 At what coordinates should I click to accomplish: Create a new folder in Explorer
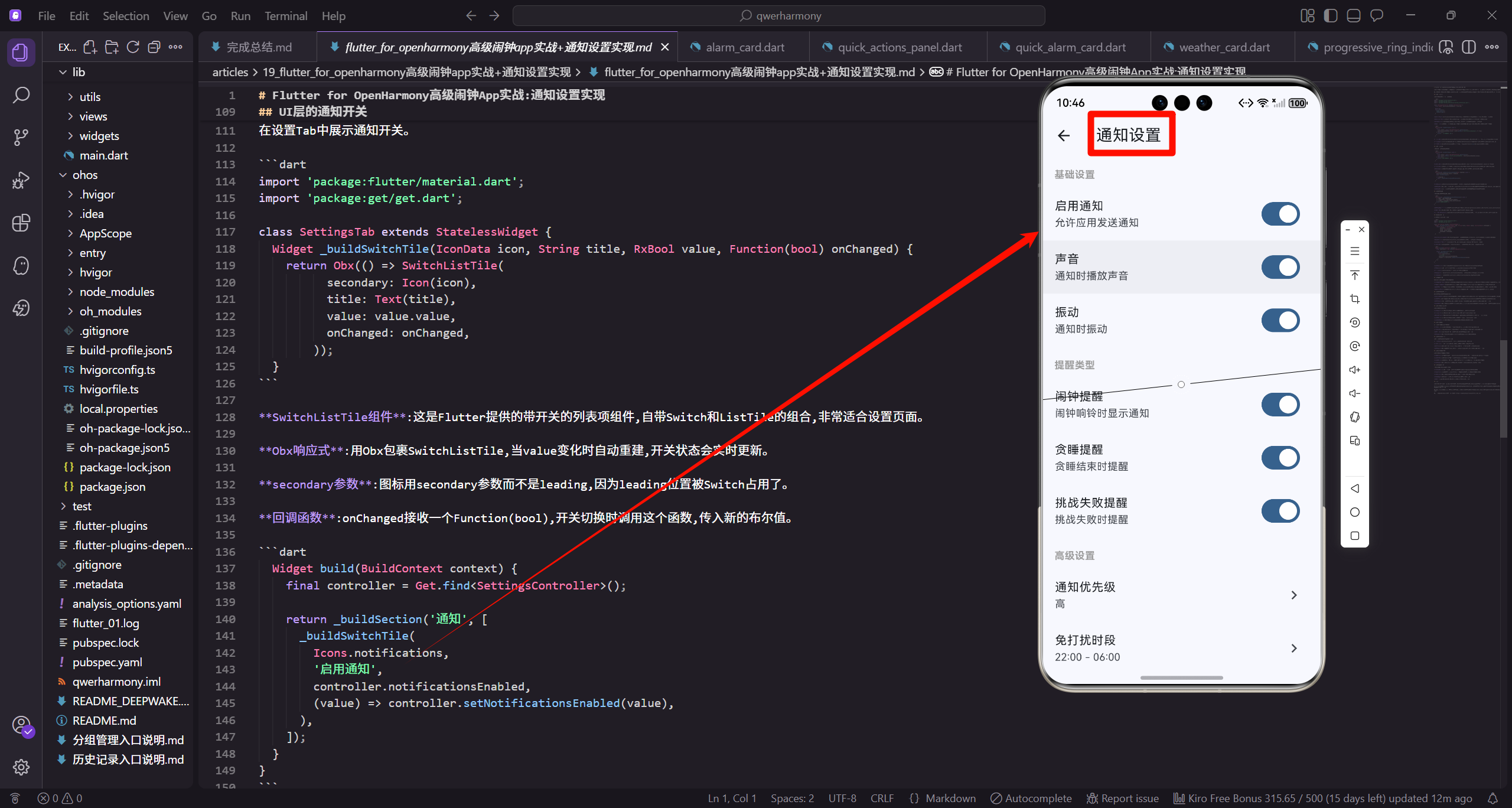(111, 47)
